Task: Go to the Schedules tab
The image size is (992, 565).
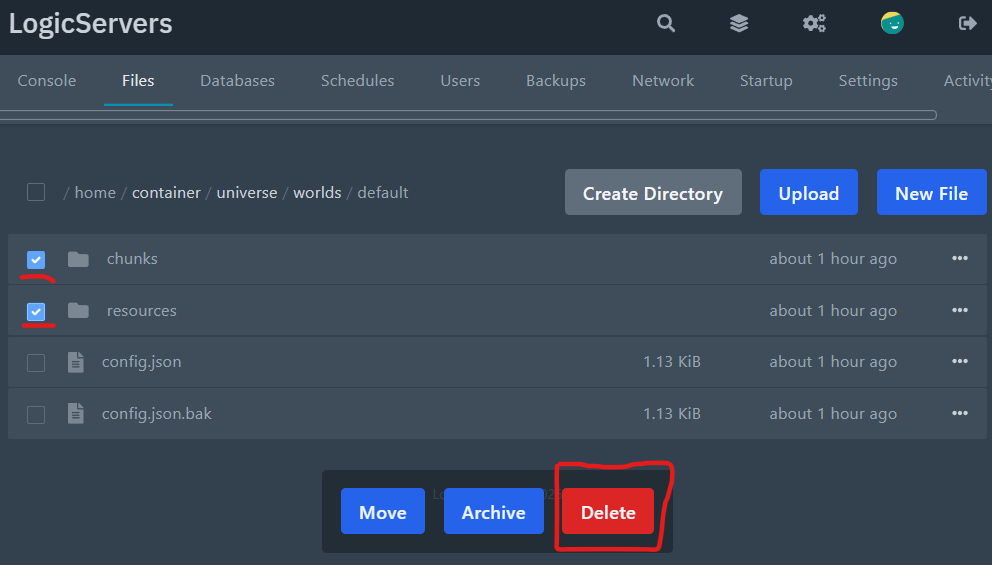Action: click(357, 80)
